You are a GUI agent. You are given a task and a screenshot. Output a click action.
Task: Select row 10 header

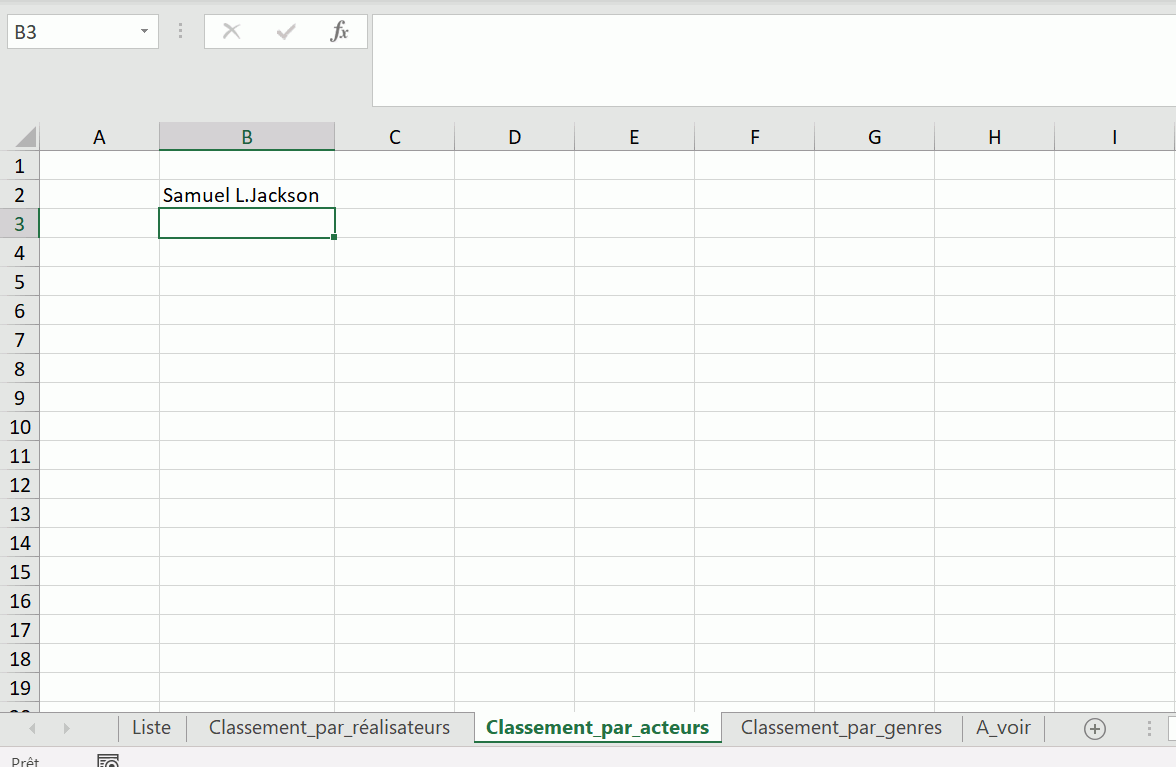tap(20, 427)
